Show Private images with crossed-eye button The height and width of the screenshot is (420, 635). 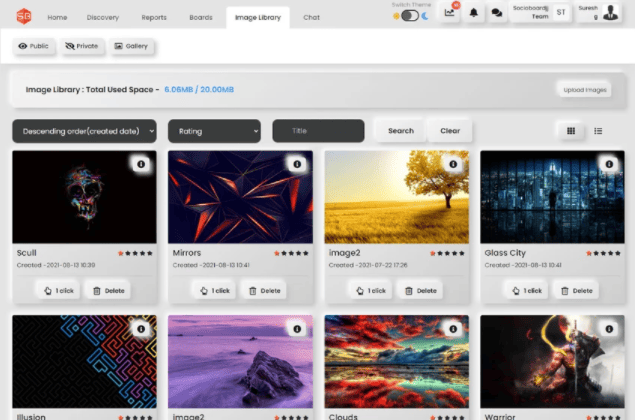tap(82, 46)
